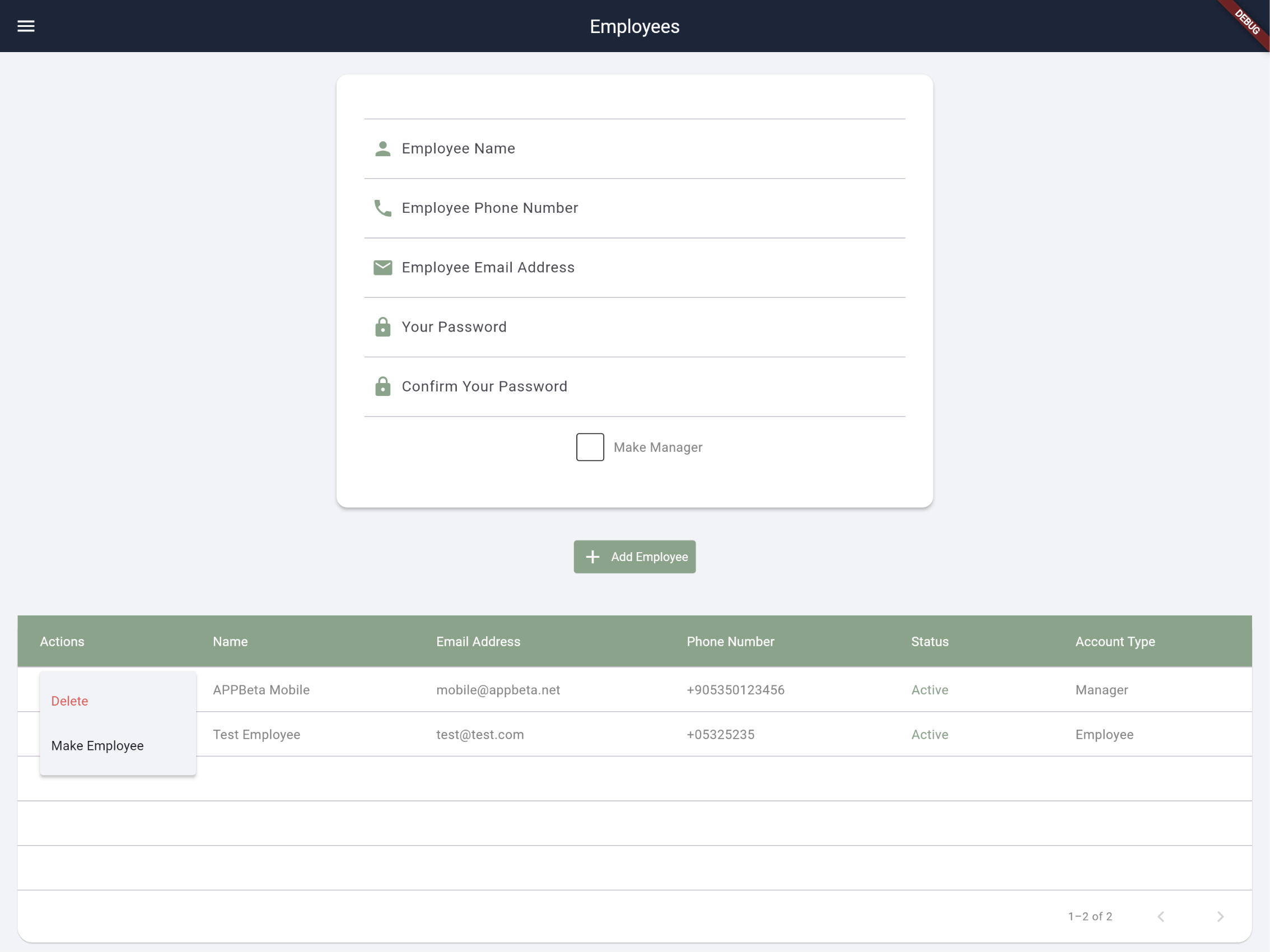Click the person icon beside Employee Name
Image resolution: width=1270 pixels, height=952 pixels.
point(382,149)
